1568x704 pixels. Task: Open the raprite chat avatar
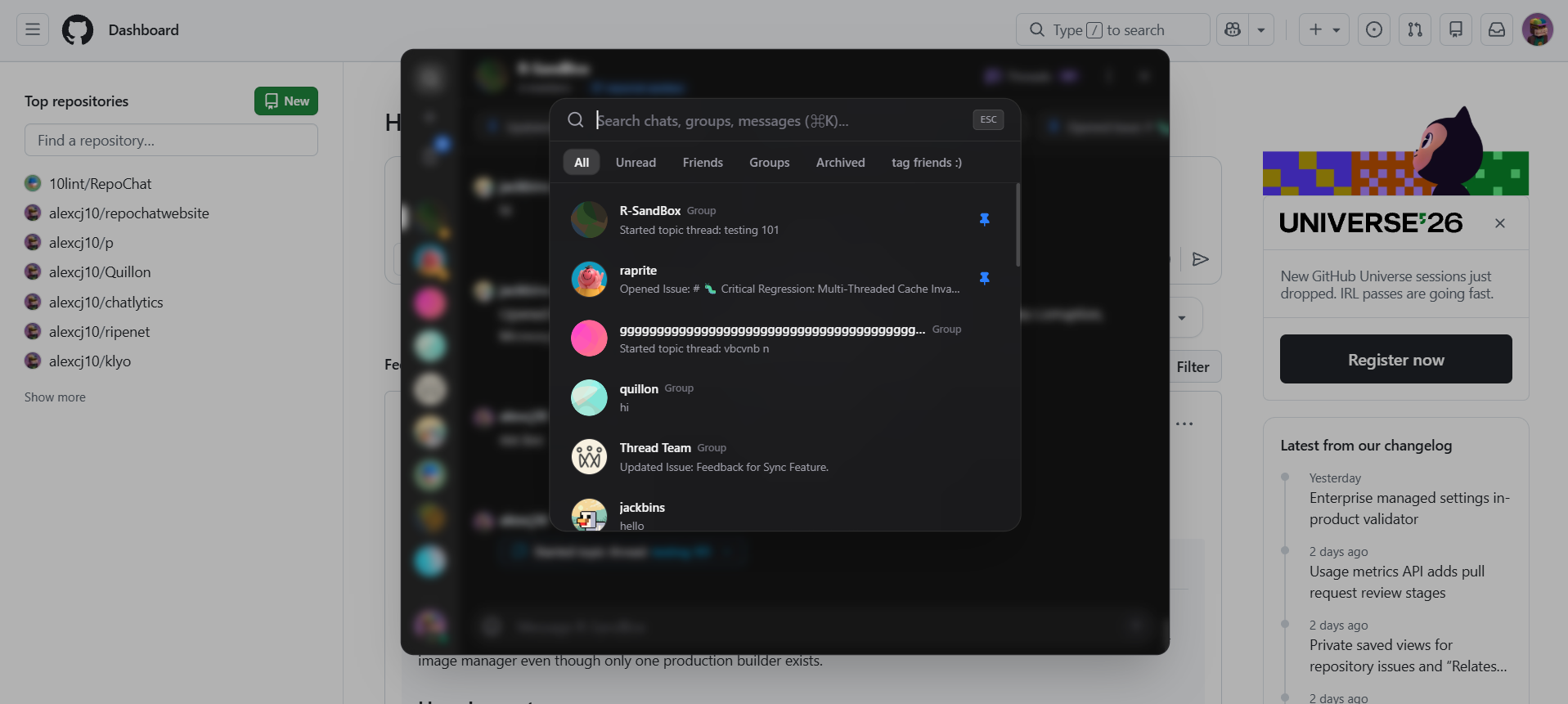pos(589,279)
